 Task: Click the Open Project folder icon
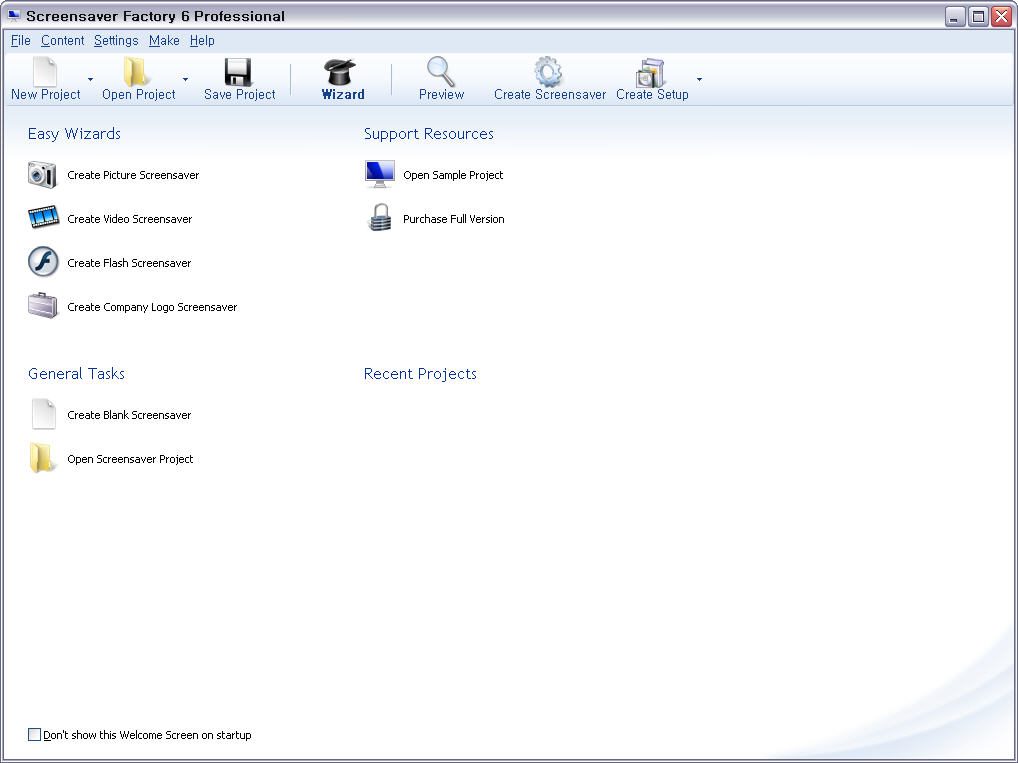coord(135,71)
